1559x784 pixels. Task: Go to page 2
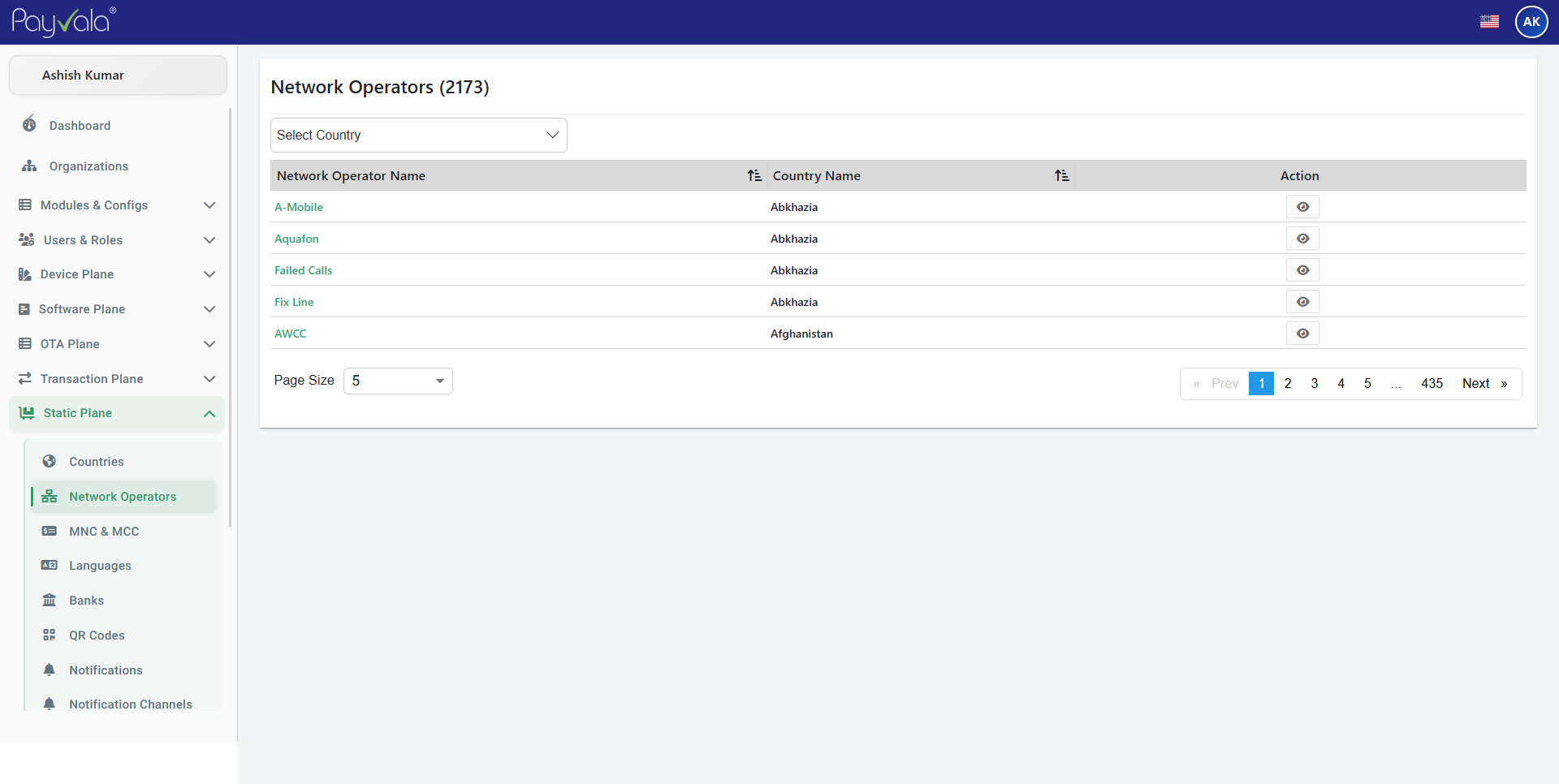(1288, 384)
